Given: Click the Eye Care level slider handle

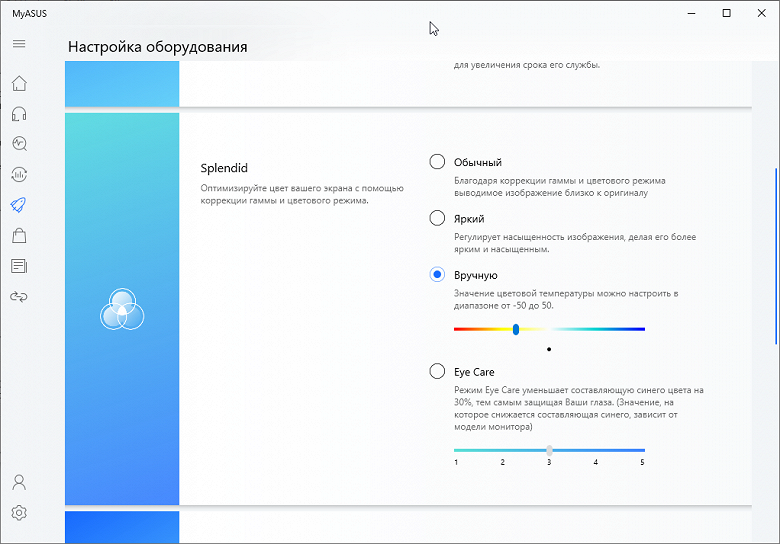Looking at the screenshot, I should coord(549,451).
